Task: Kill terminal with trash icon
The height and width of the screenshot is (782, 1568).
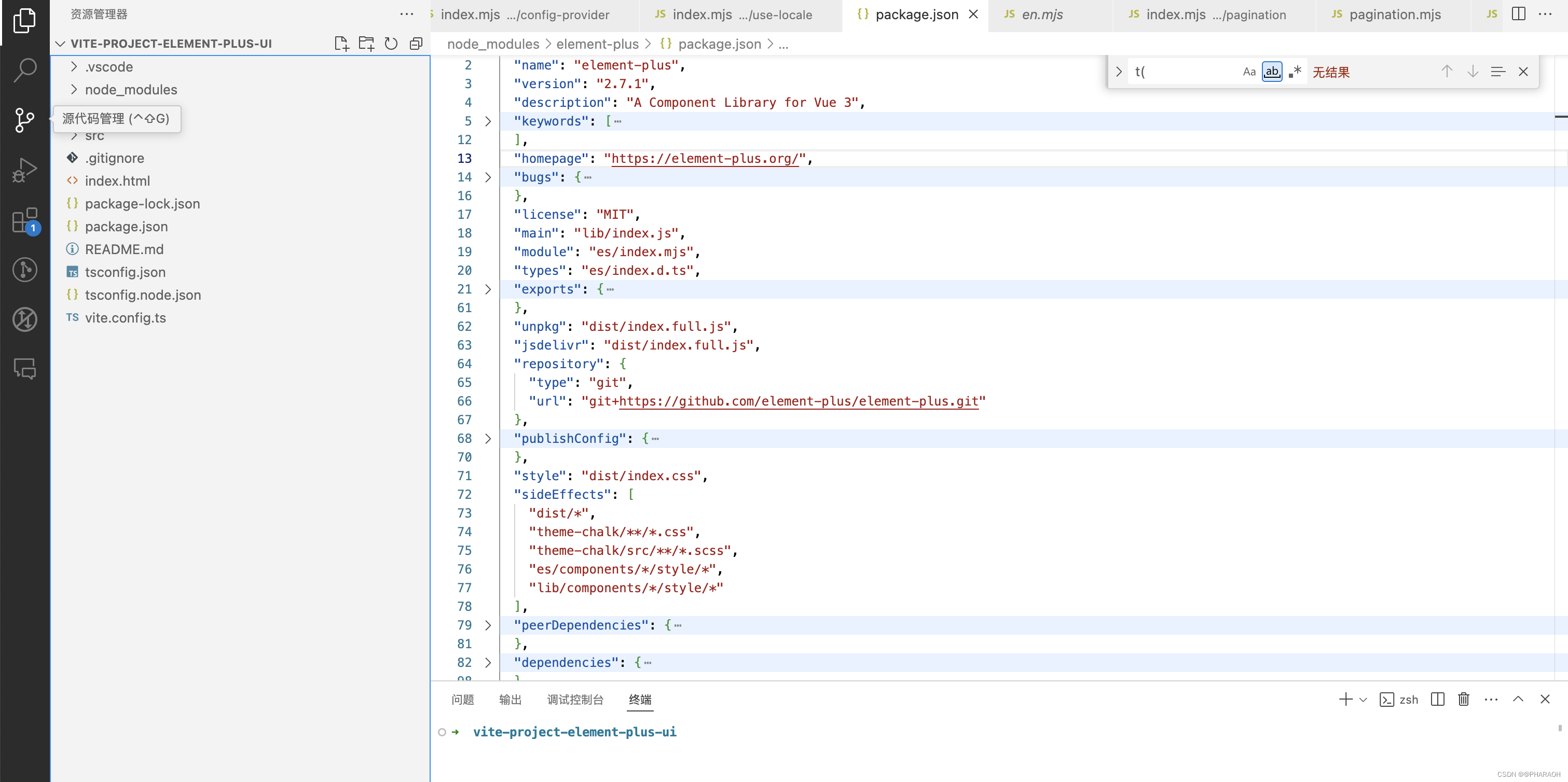Action: (x=1464, y=699)
